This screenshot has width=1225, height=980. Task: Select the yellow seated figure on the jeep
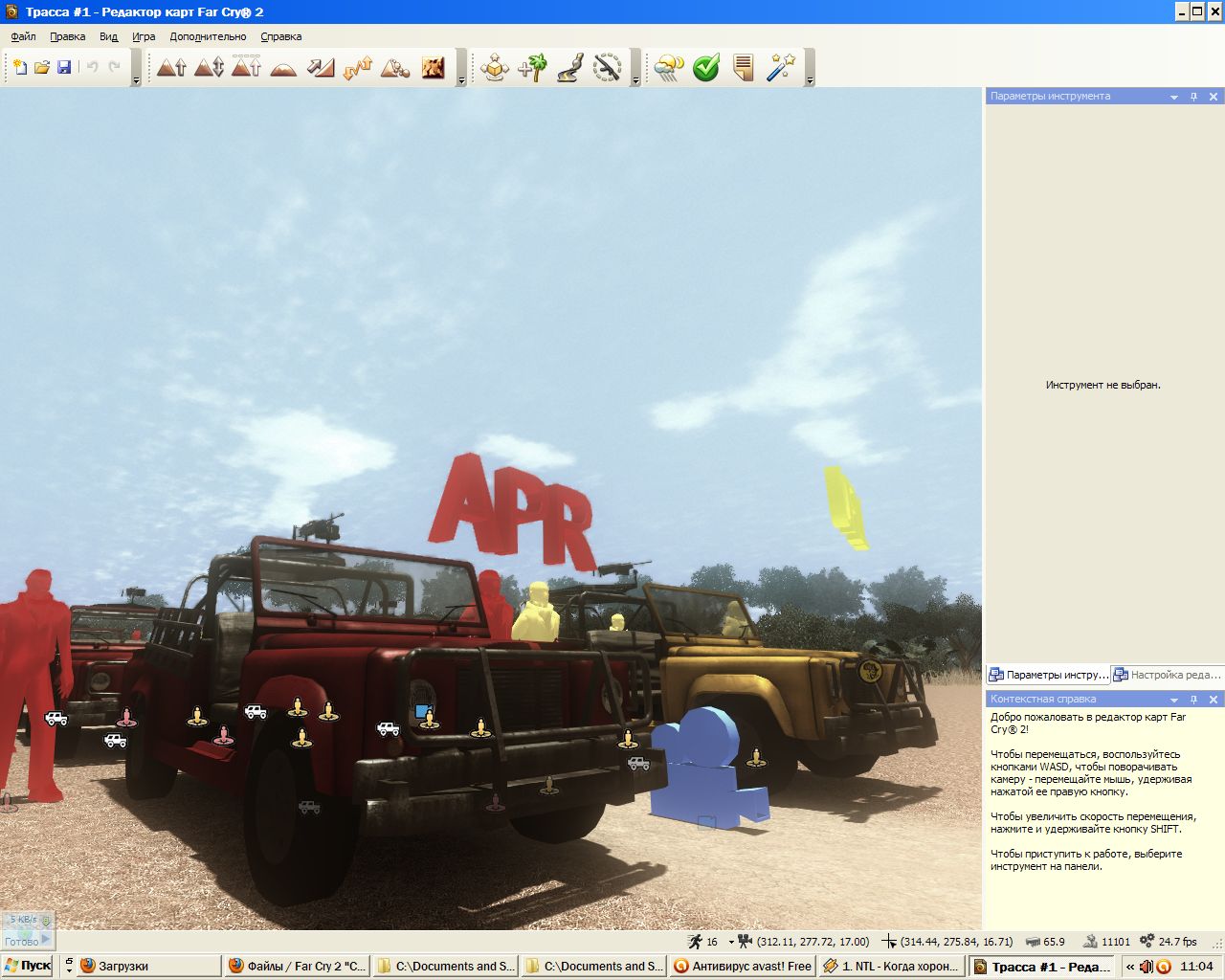point(536,612)
